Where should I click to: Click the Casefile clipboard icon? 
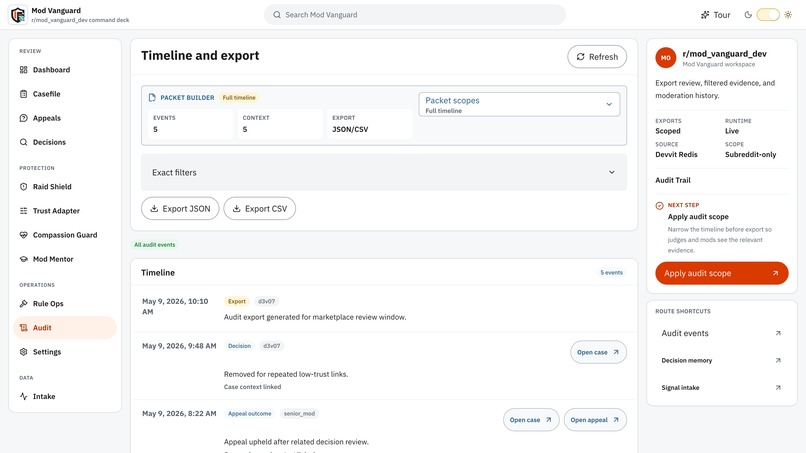(24, 94)
